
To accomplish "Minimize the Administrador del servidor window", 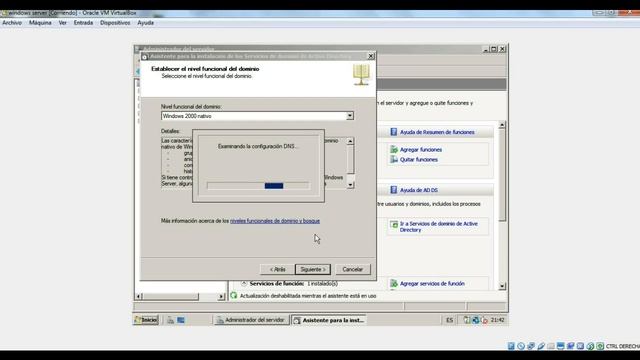I will pos(486,49).
